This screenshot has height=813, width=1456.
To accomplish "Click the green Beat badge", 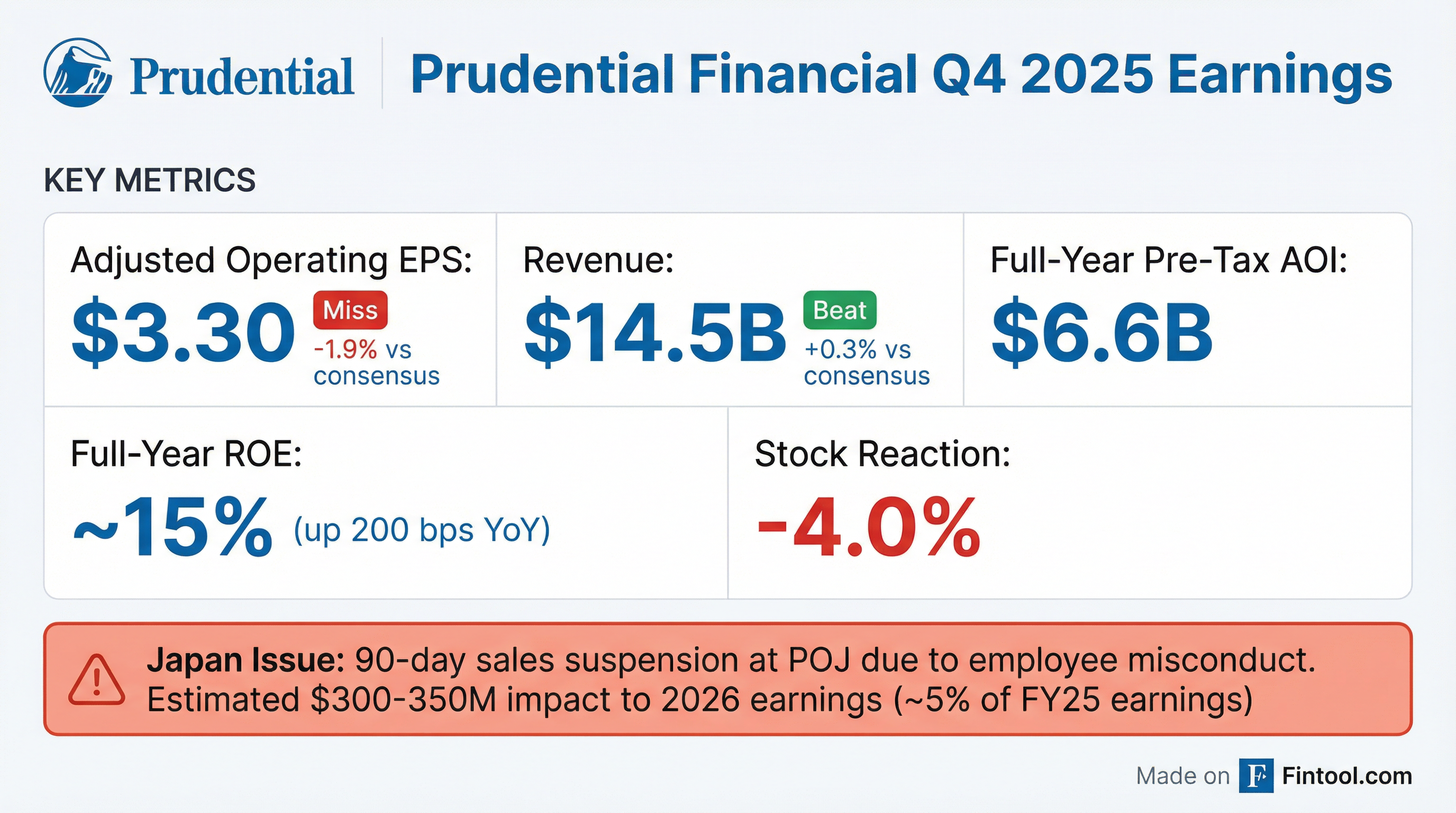I will click(x=839, y=310).
